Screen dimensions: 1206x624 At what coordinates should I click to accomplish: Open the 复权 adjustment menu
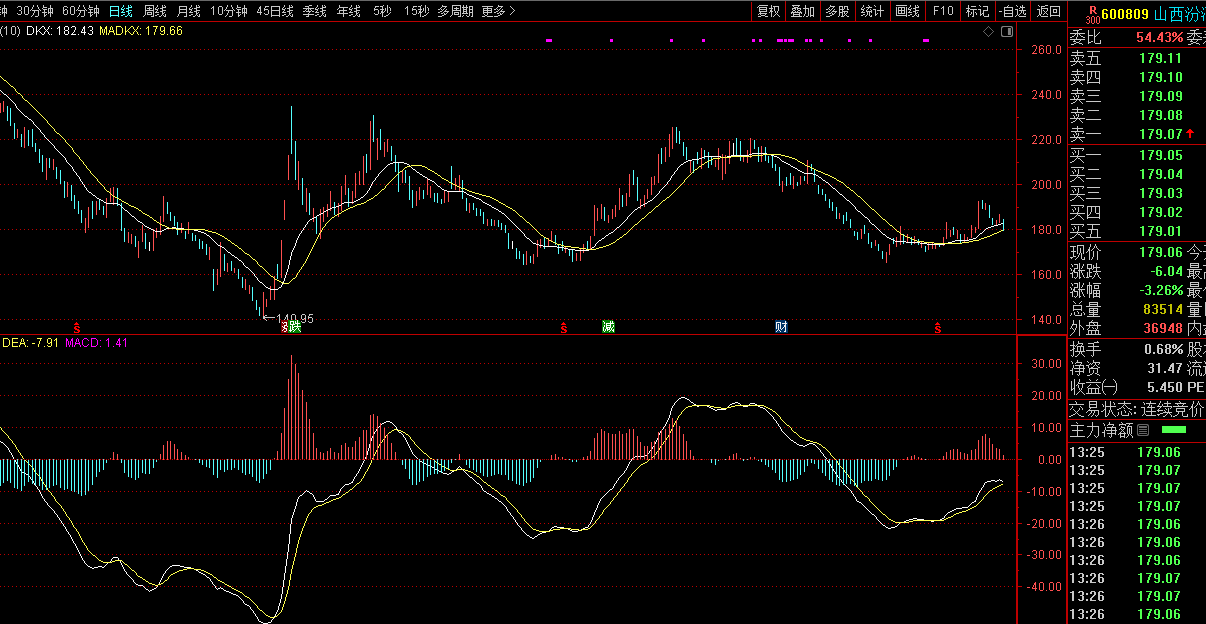[x=768, y=11]
